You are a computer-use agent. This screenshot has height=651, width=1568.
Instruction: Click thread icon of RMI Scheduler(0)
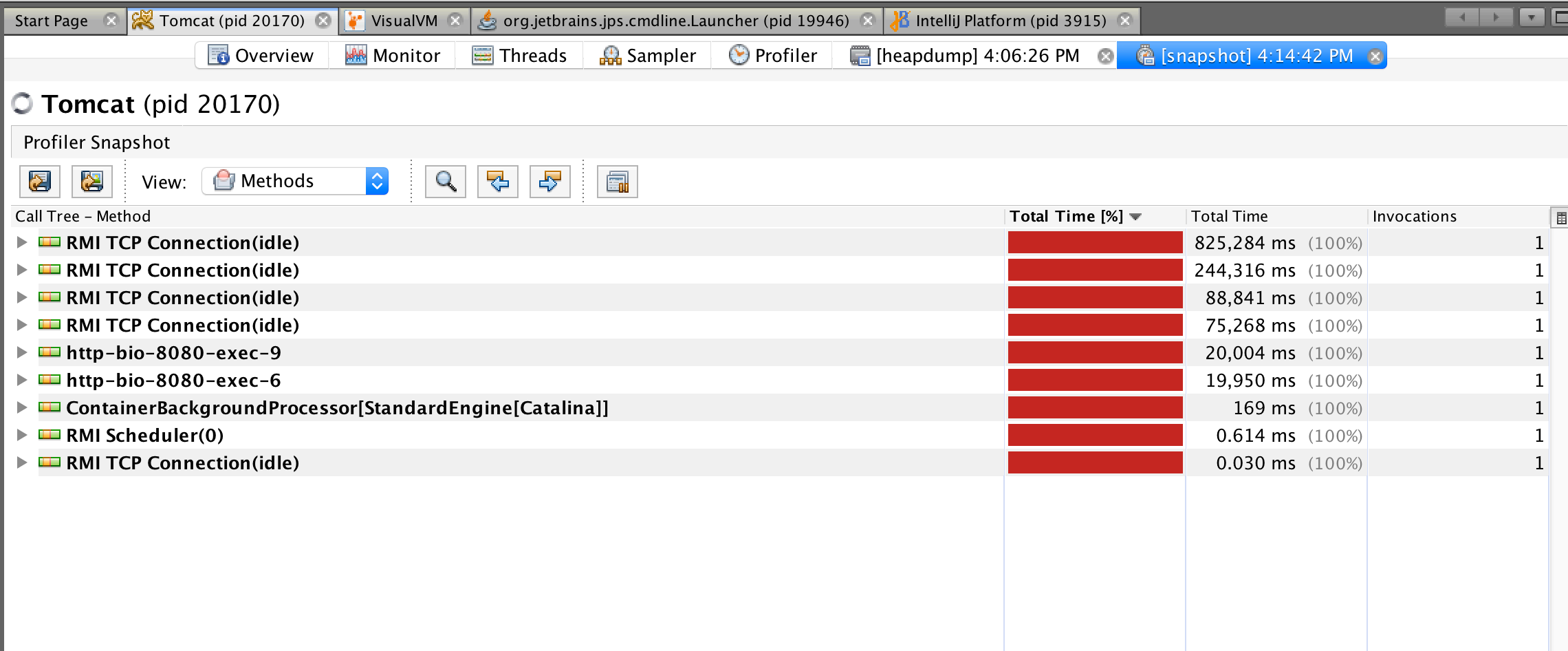pos(50,434)
